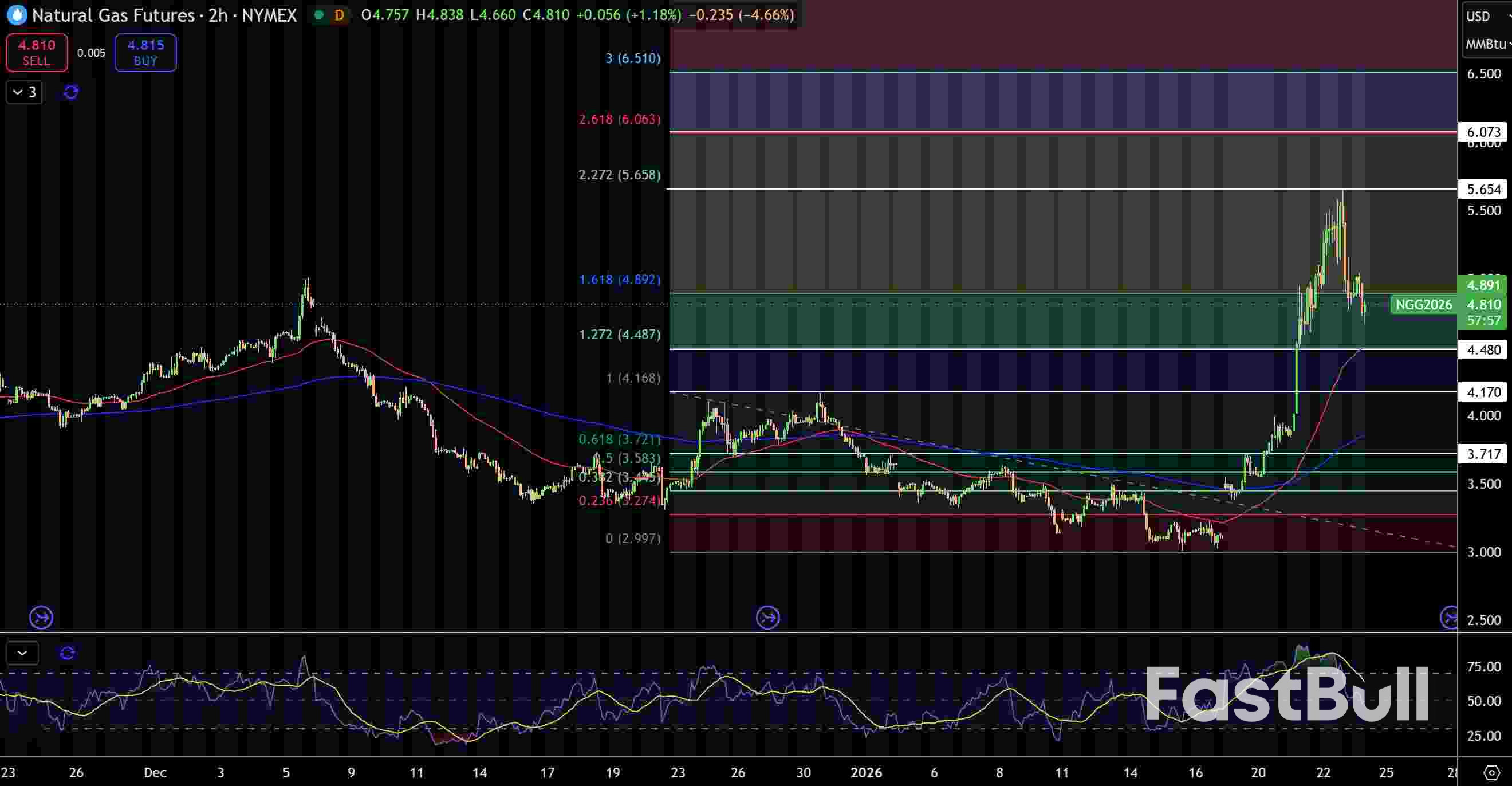
Task: Click the 2026 label on the time axis
Action: pyautogui.click(x=867, y=773)
